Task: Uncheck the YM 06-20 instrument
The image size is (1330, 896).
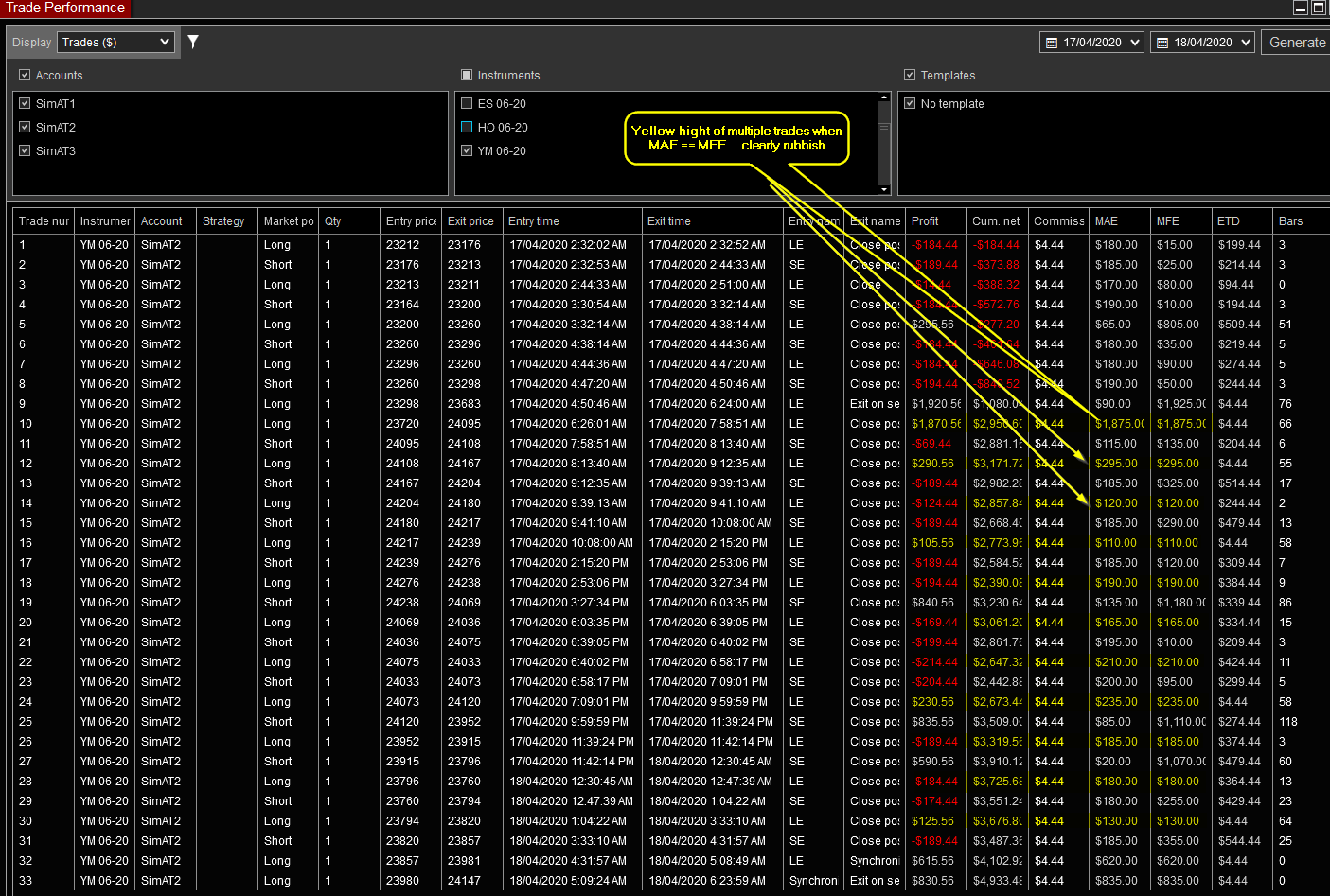Action: [467, 150]
